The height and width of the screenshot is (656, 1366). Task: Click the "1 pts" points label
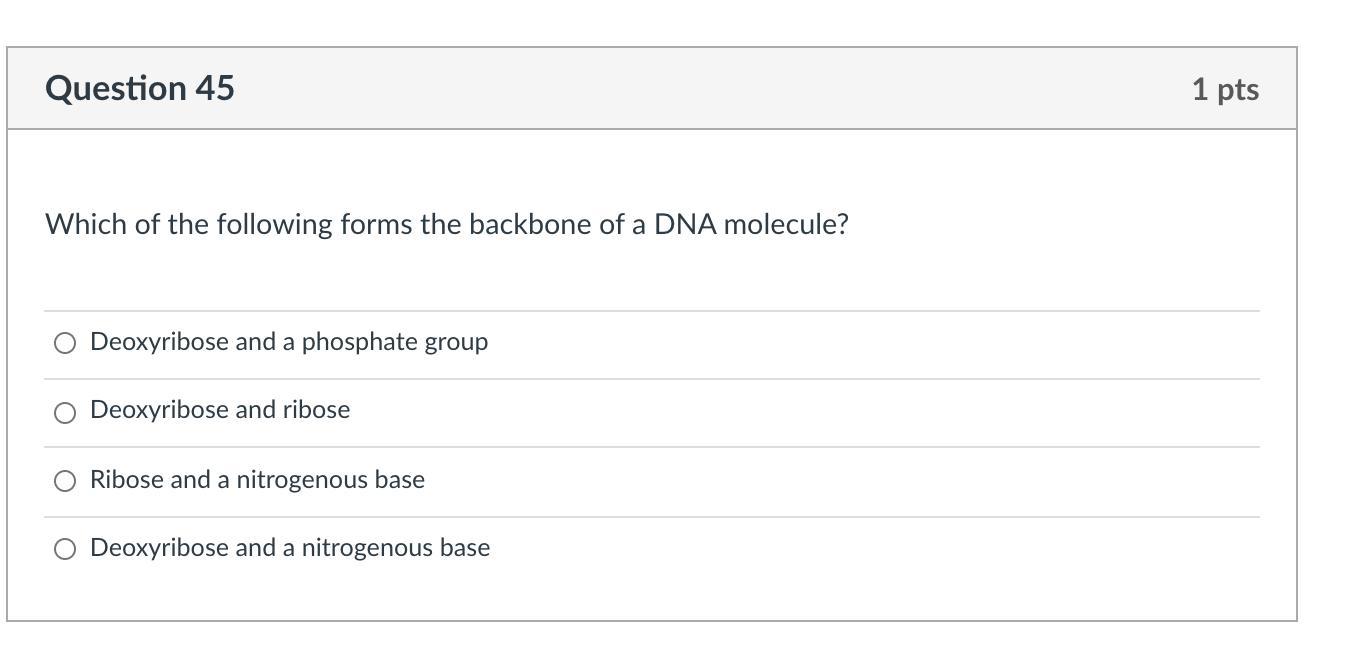click(x=1224, y=89)
